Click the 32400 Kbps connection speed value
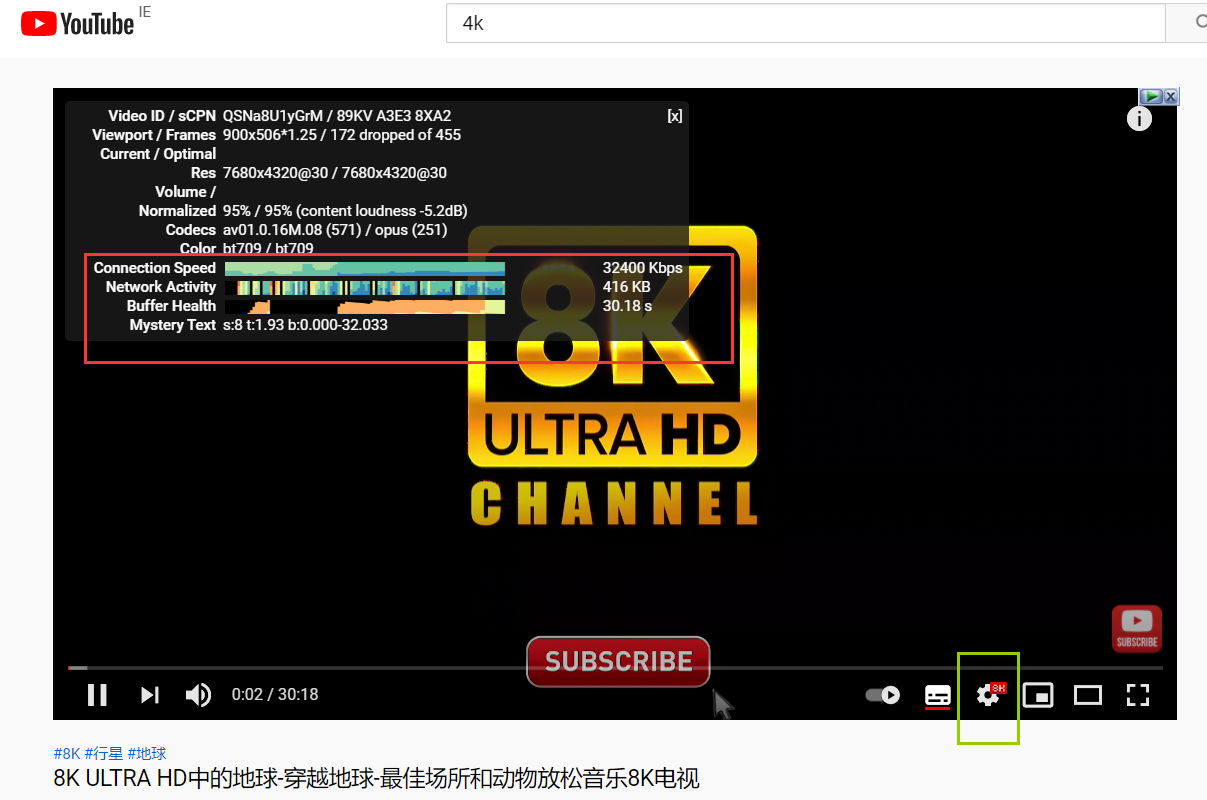This screenshot has height=800, width=1207. pos(642,268)
